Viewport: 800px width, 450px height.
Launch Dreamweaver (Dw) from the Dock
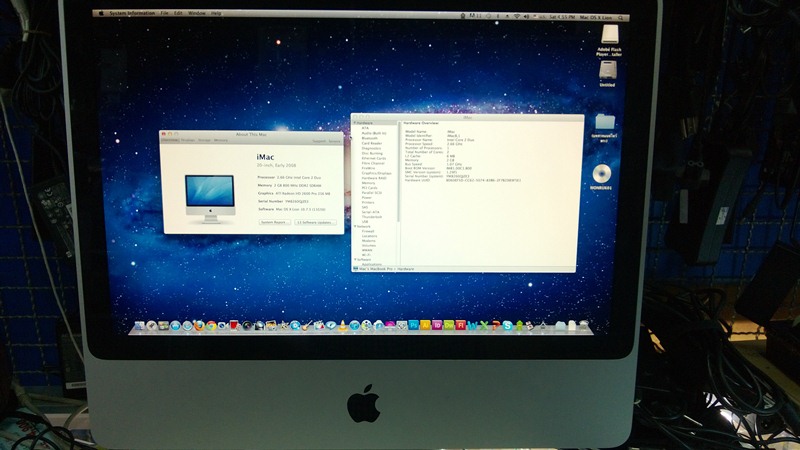click(449, 325)
